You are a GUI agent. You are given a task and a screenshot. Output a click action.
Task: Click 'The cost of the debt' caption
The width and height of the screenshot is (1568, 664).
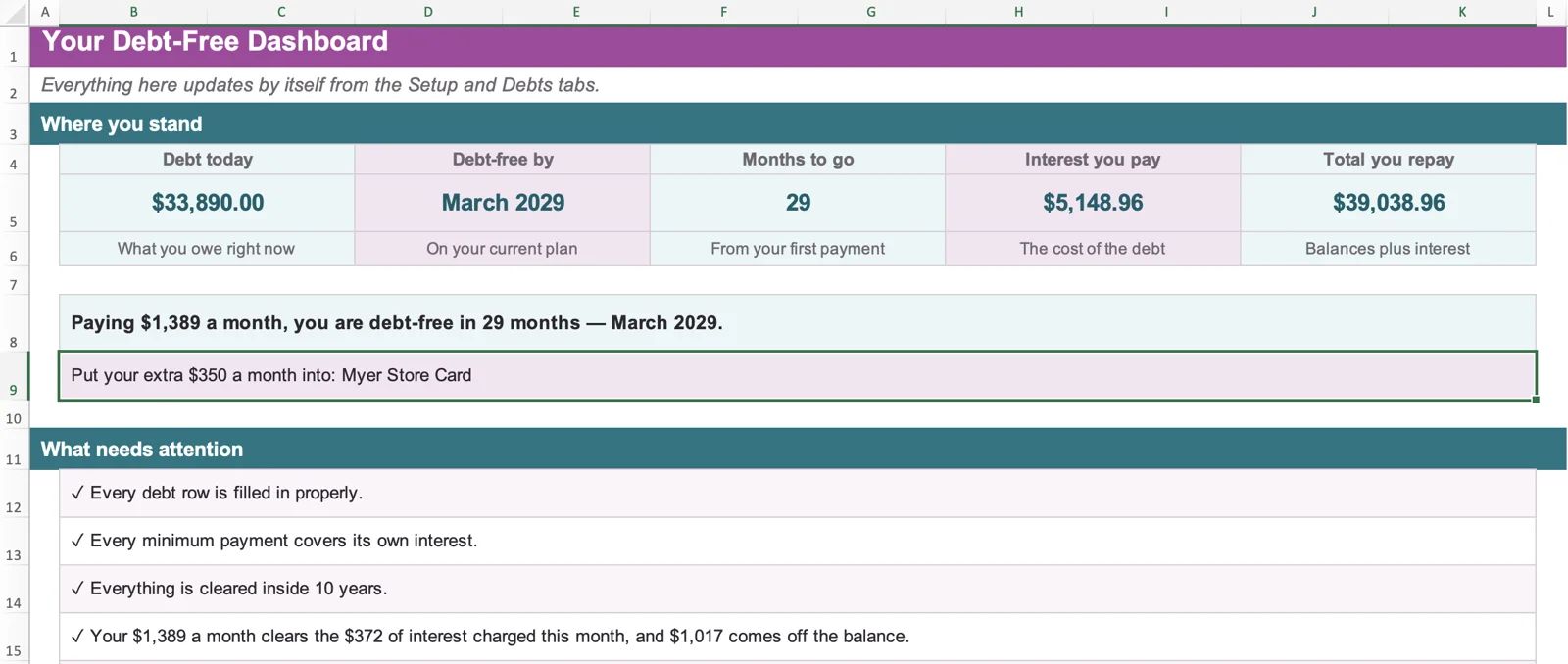coord(1093,249)
